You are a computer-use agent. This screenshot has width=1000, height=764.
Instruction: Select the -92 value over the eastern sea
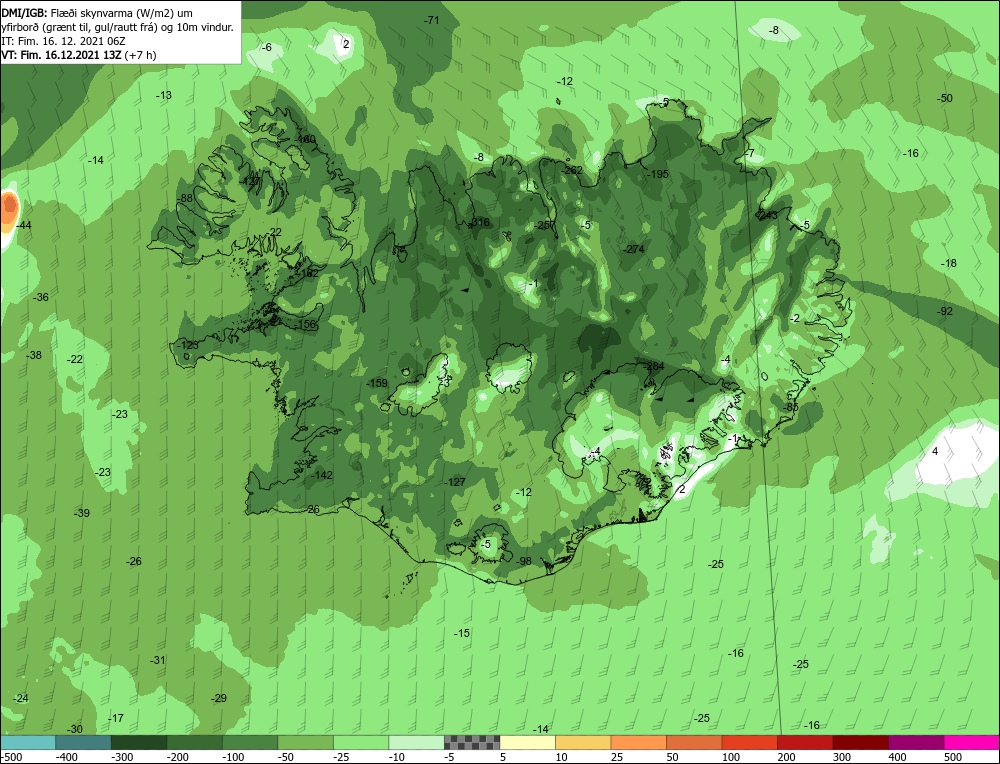point(945,311)
